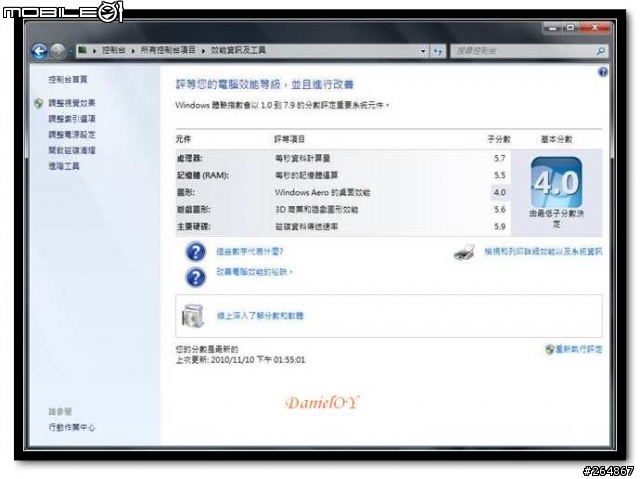Viewport: 640px width, 479px height.
Task: Select the 處理器 row label
Action: (190, 158)
